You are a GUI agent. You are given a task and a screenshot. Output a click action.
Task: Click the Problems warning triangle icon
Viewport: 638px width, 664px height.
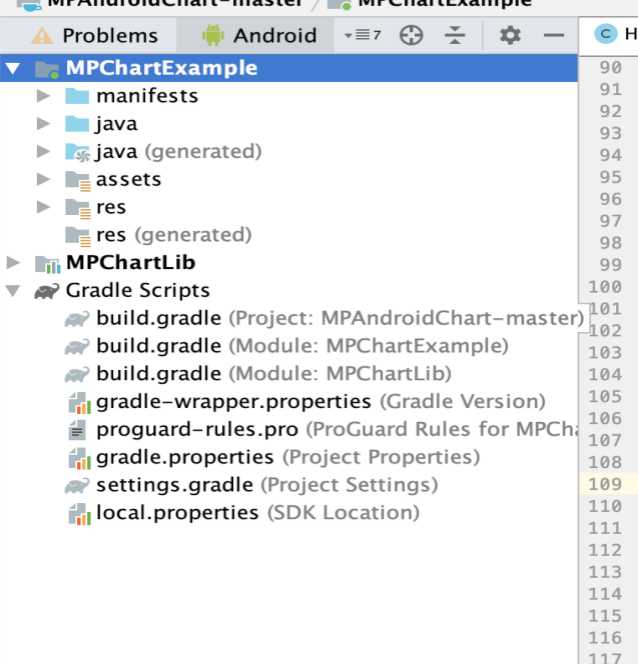coord(42,35)
